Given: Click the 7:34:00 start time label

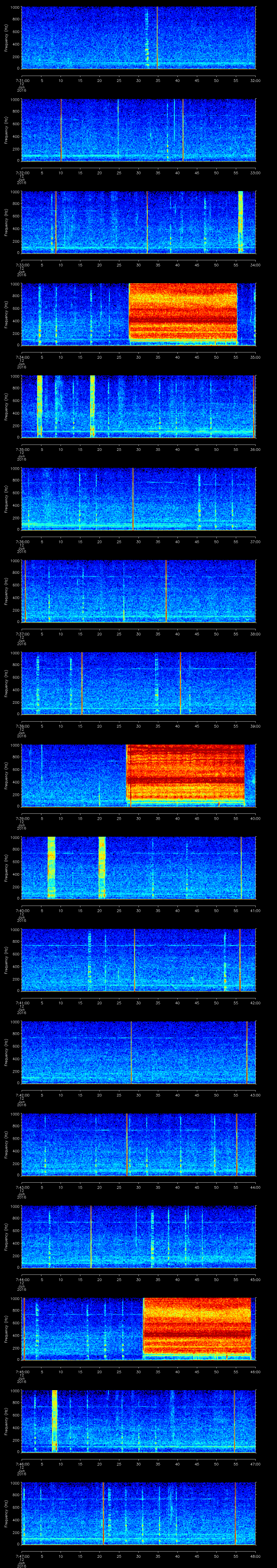Looking at the screenshot, I should tap(22, 357).
